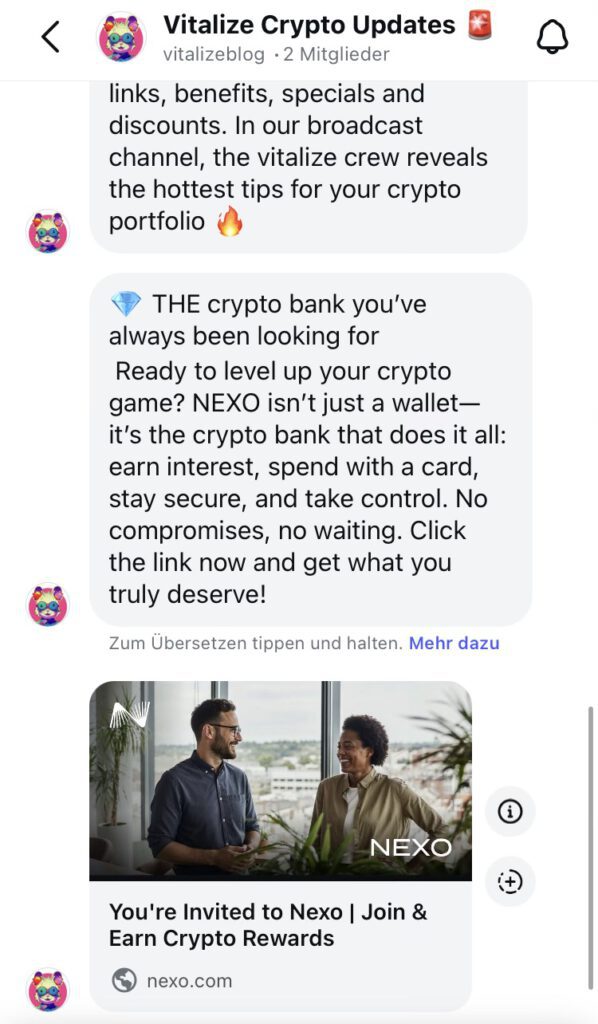Tap the back arrow in the header
598x1024 pixels.
coord(51,37)
